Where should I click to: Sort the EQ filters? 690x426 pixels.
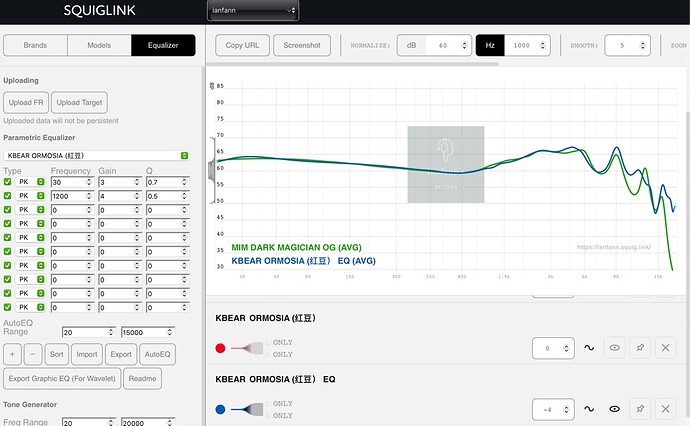(x=56, y=354)
